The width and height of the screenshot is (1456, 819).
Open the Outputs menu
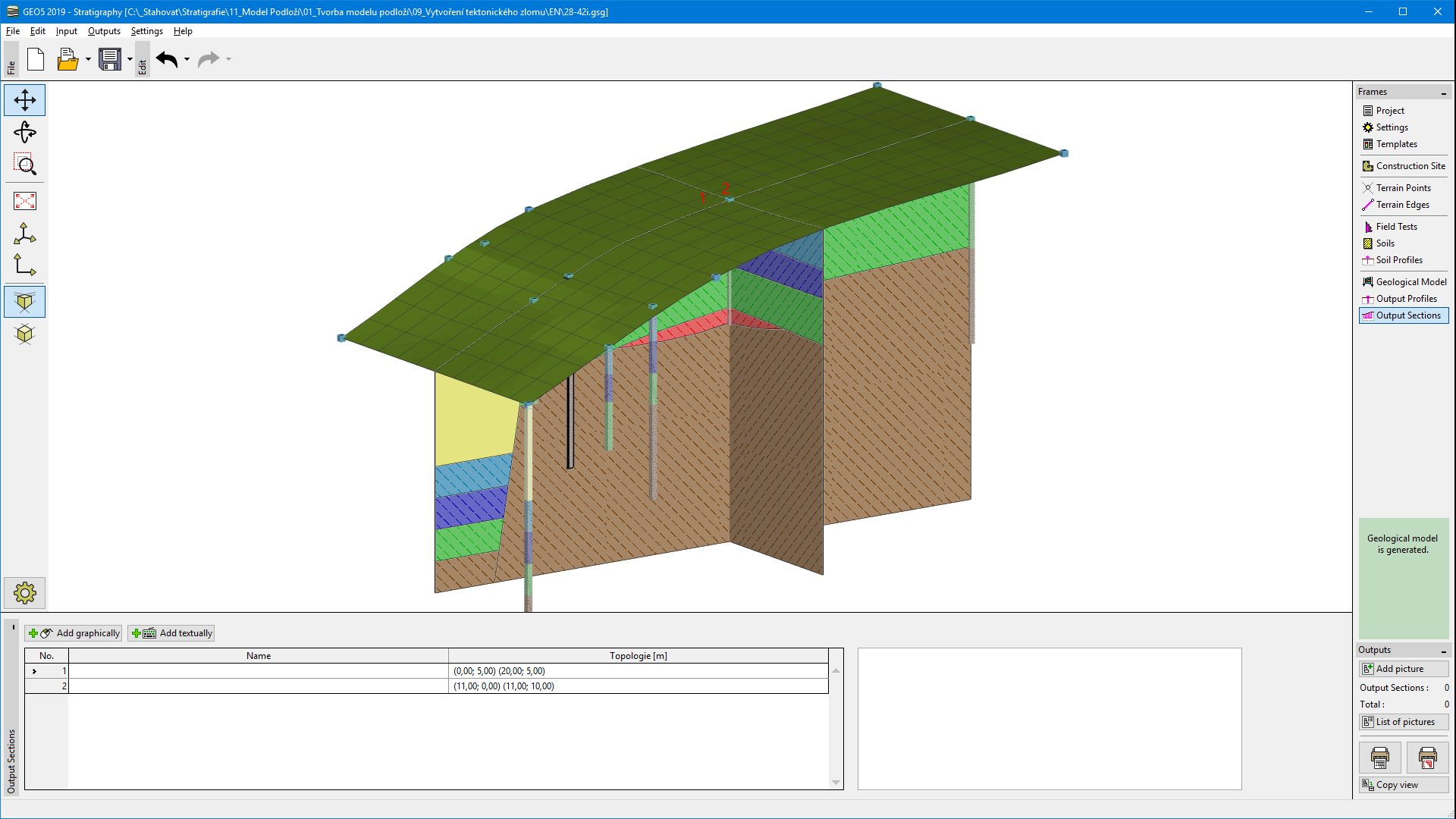[104, 31]
